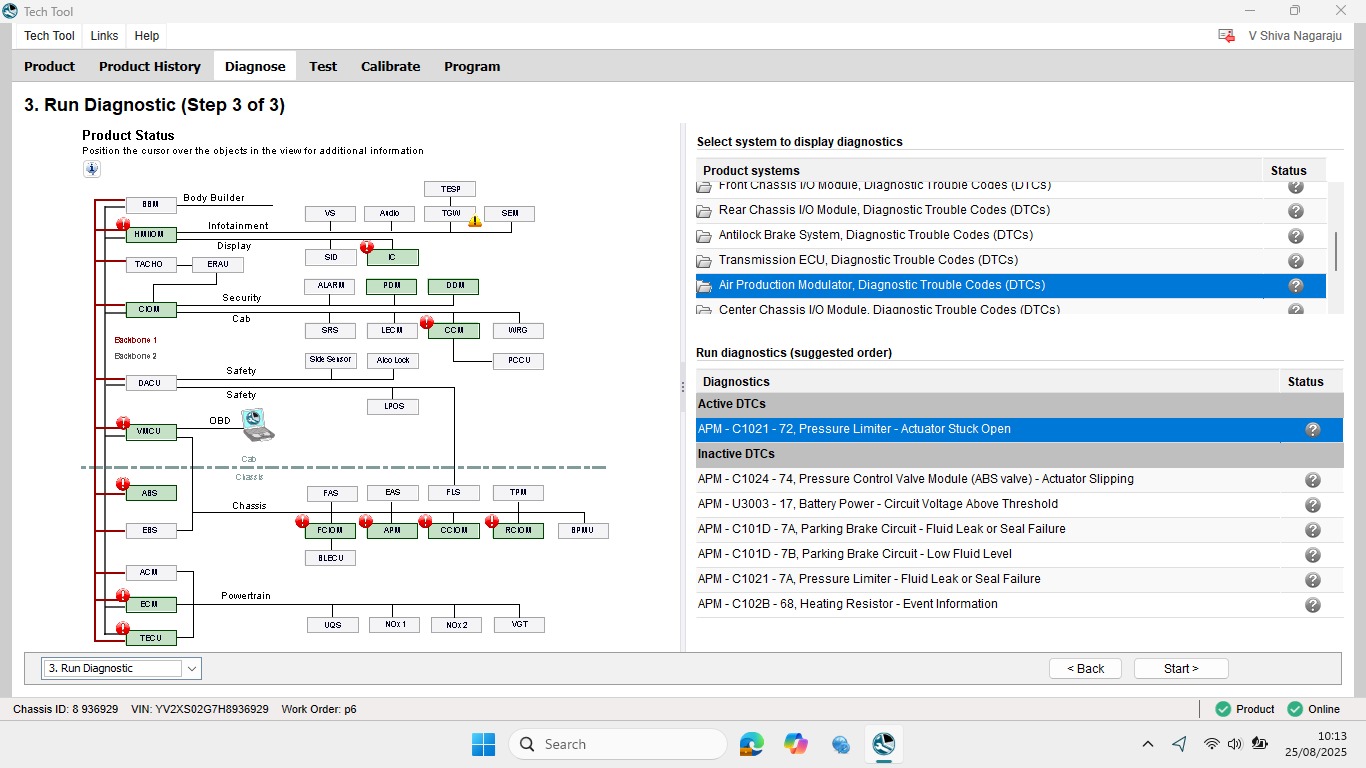Click the HMIOM node in the diagram
Screen dimensions: 1366x768
click(x=151, y=235)
